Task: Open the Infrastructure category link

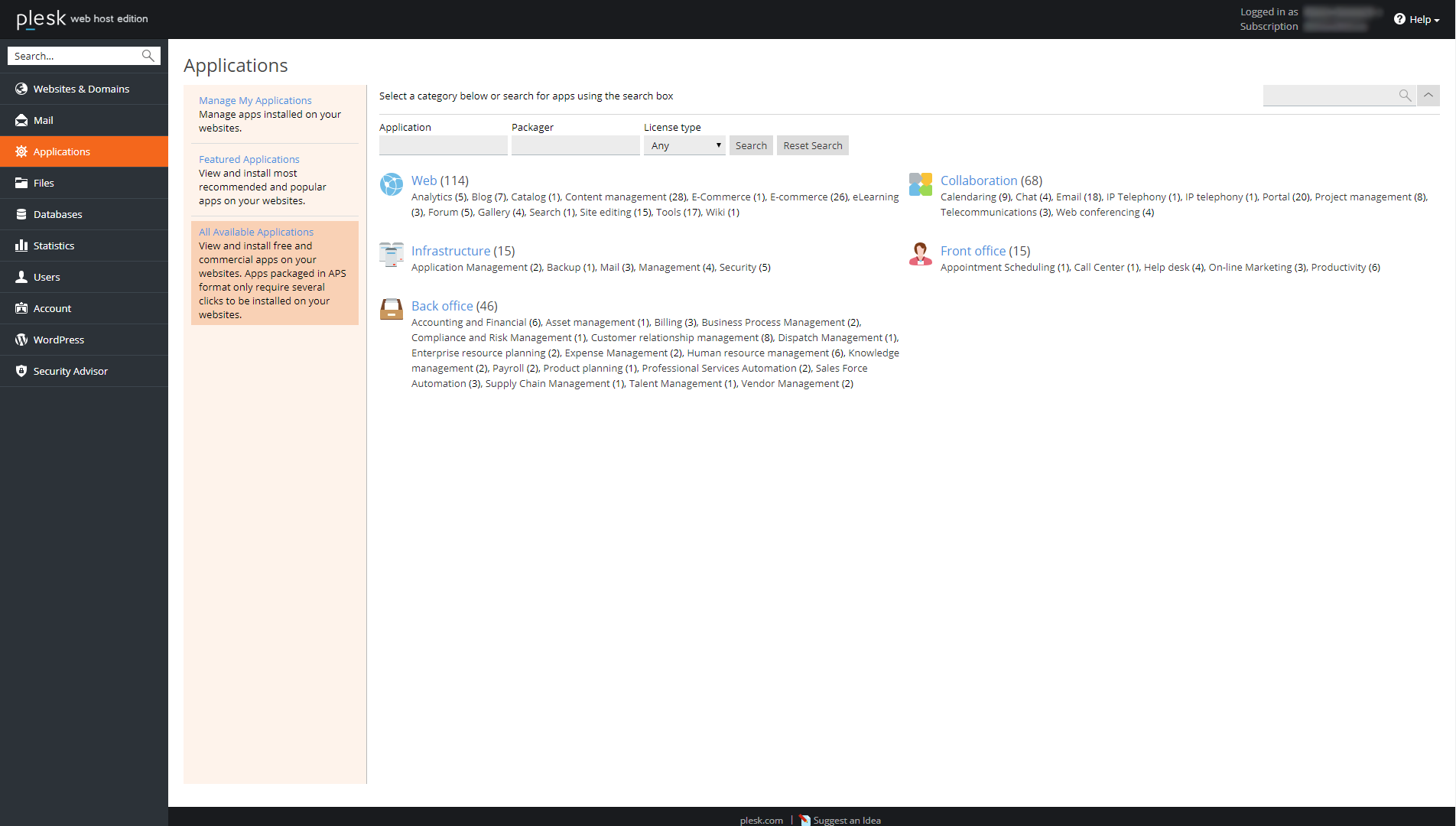Action: click(x=451, y=251)
